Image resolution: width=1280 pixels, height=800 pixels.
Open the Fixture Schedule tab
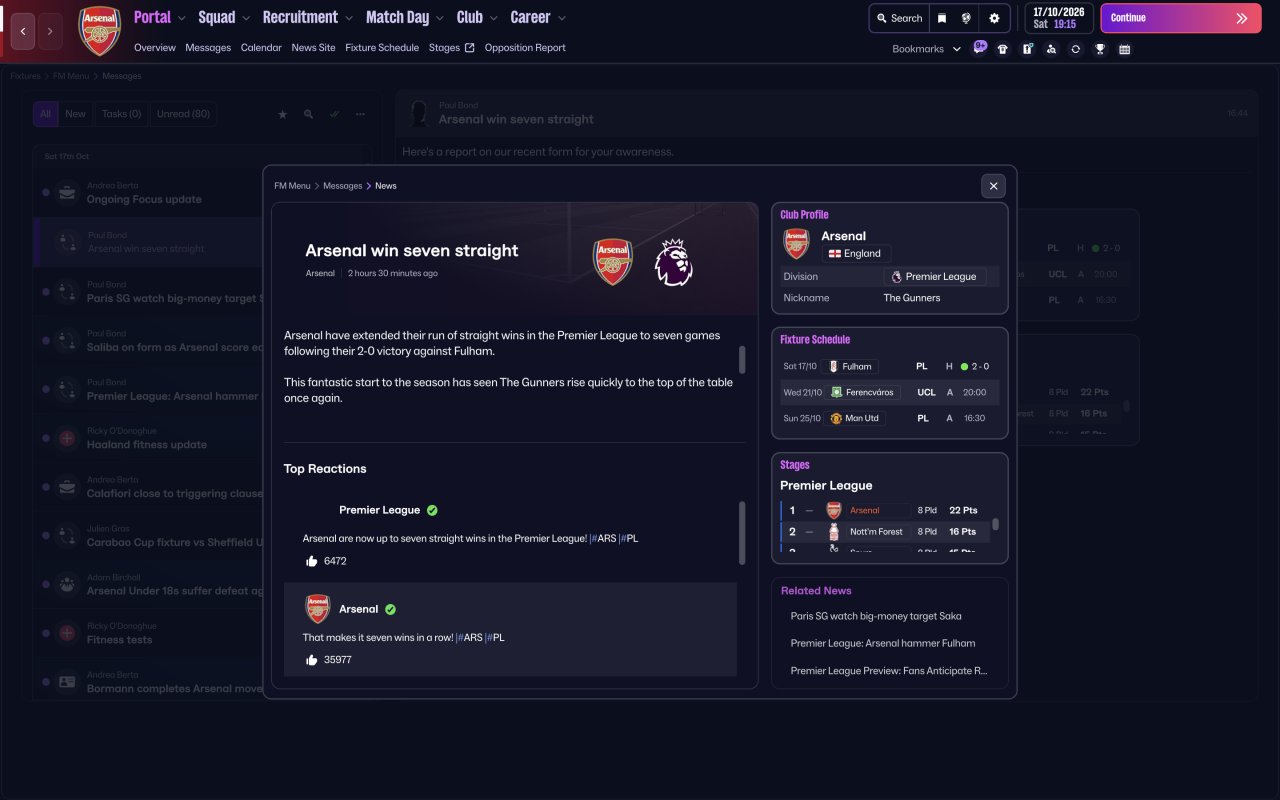coord(382,48)
